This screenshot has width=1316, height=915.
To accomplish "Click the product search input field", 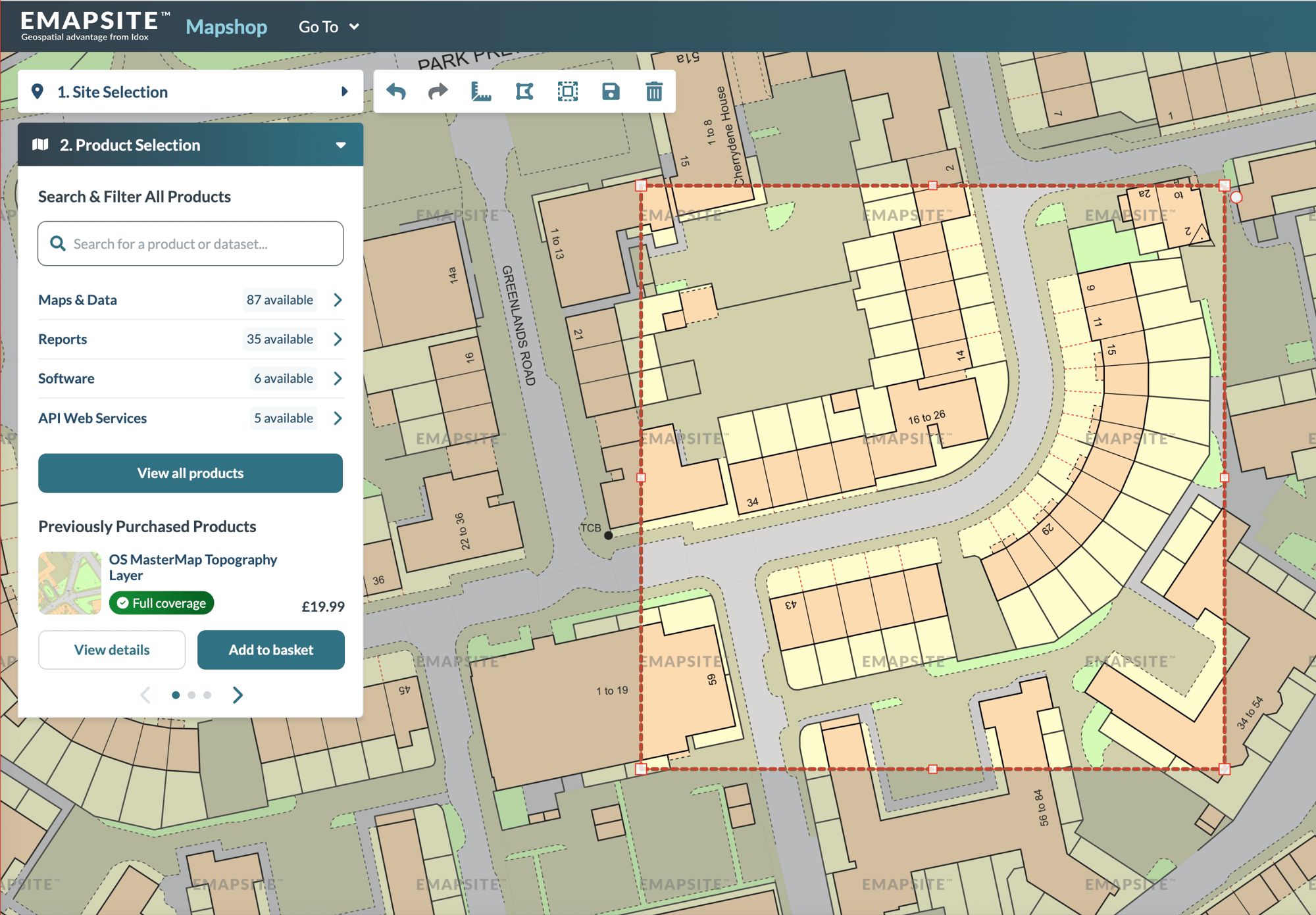I will point(190,243).
